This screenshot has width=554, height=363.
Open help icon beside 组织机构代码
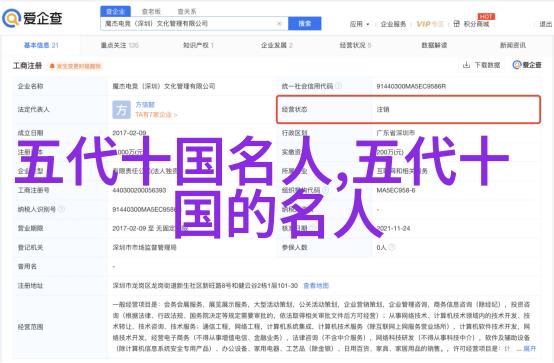325,190
